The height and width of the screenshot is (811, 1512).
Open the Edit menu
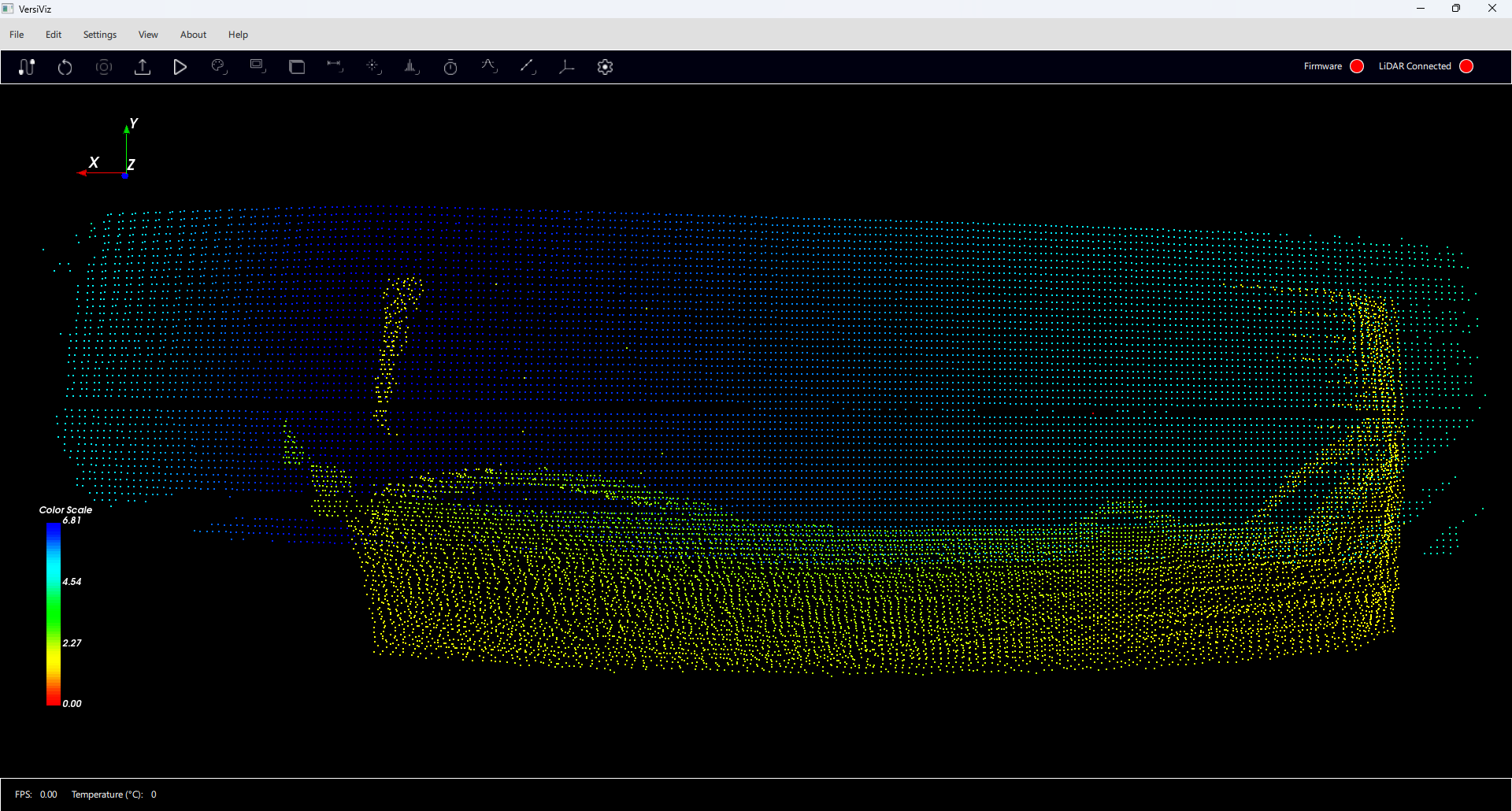click(54, 35)
